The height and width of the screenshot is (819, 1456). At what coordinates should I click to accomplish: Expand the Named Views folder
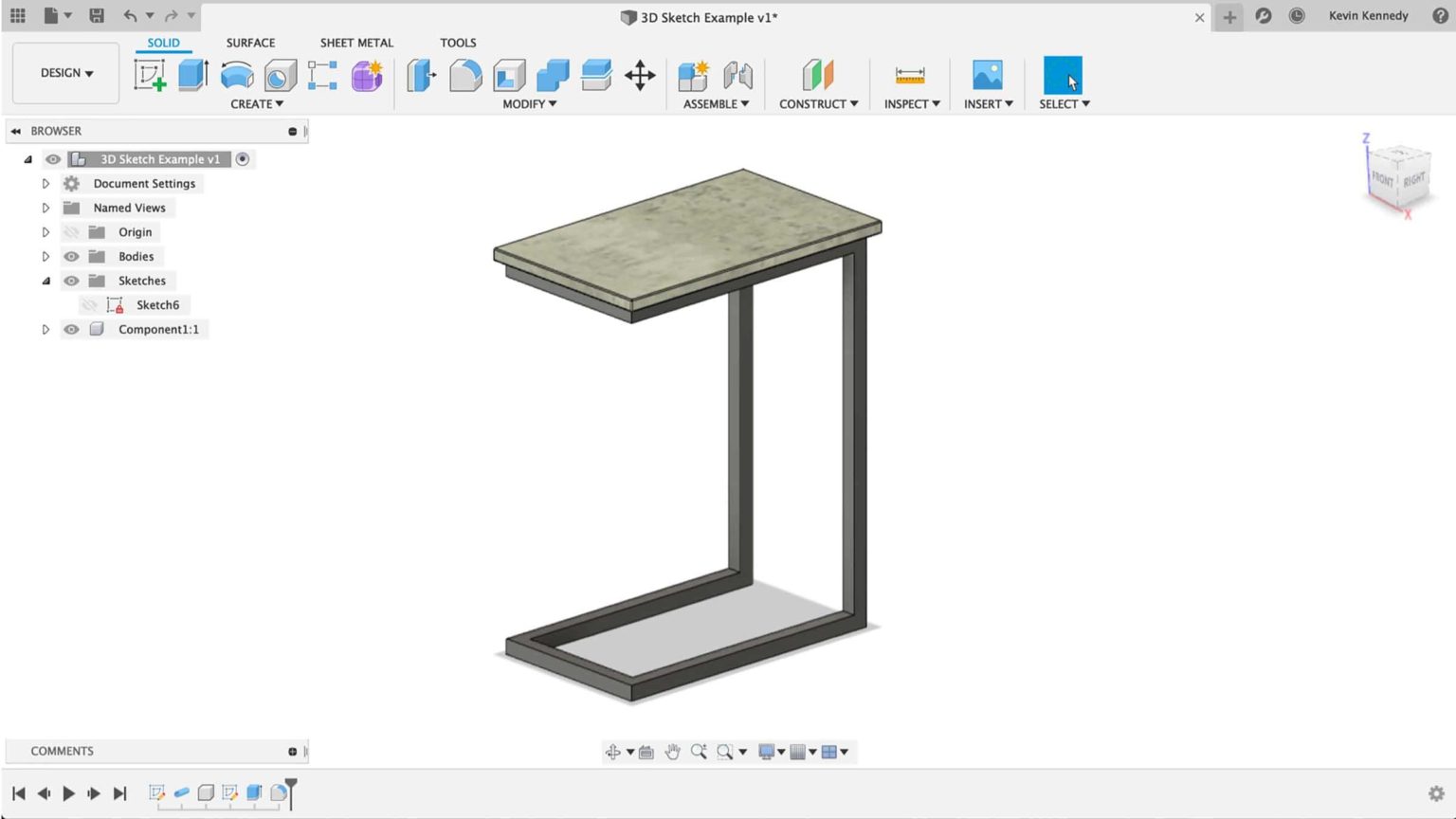click(x=45, y=208)
